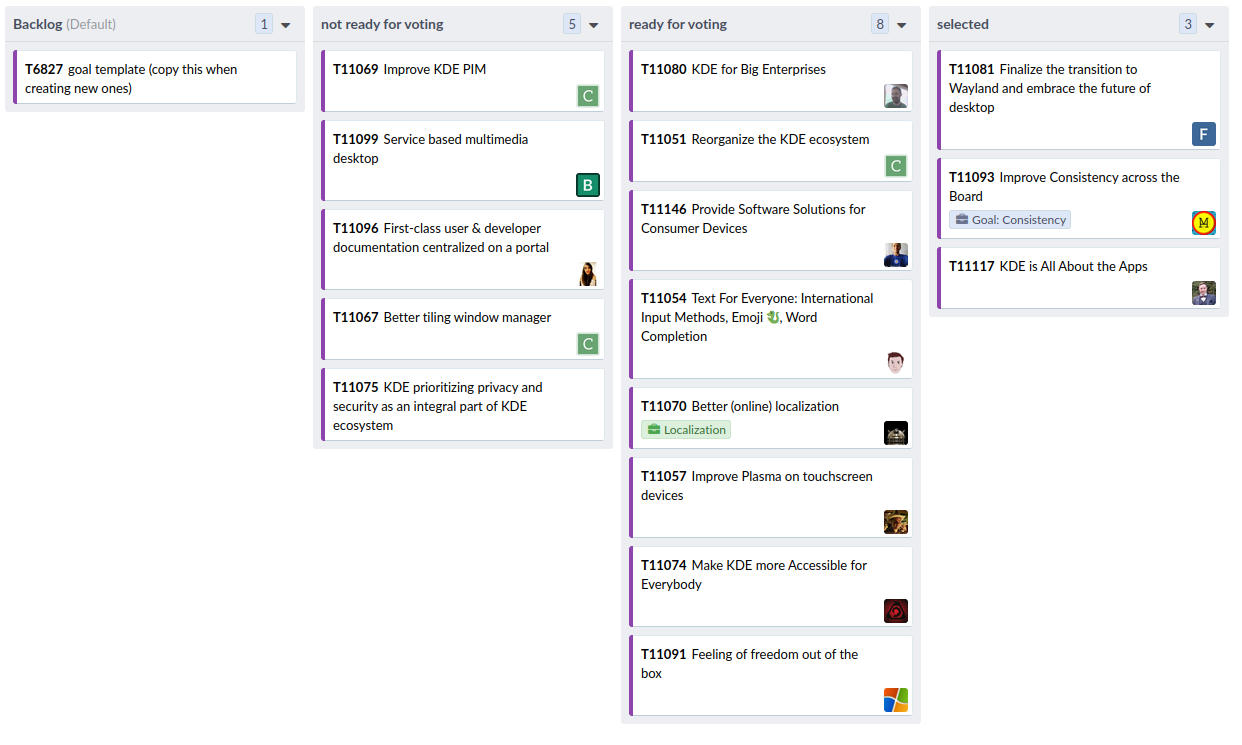The height and width of the screenshot is (745, 1242).
Task: Click the 'Goal: Consistency' project tag
Action: pyautogui.click(x=1010, y=220)
